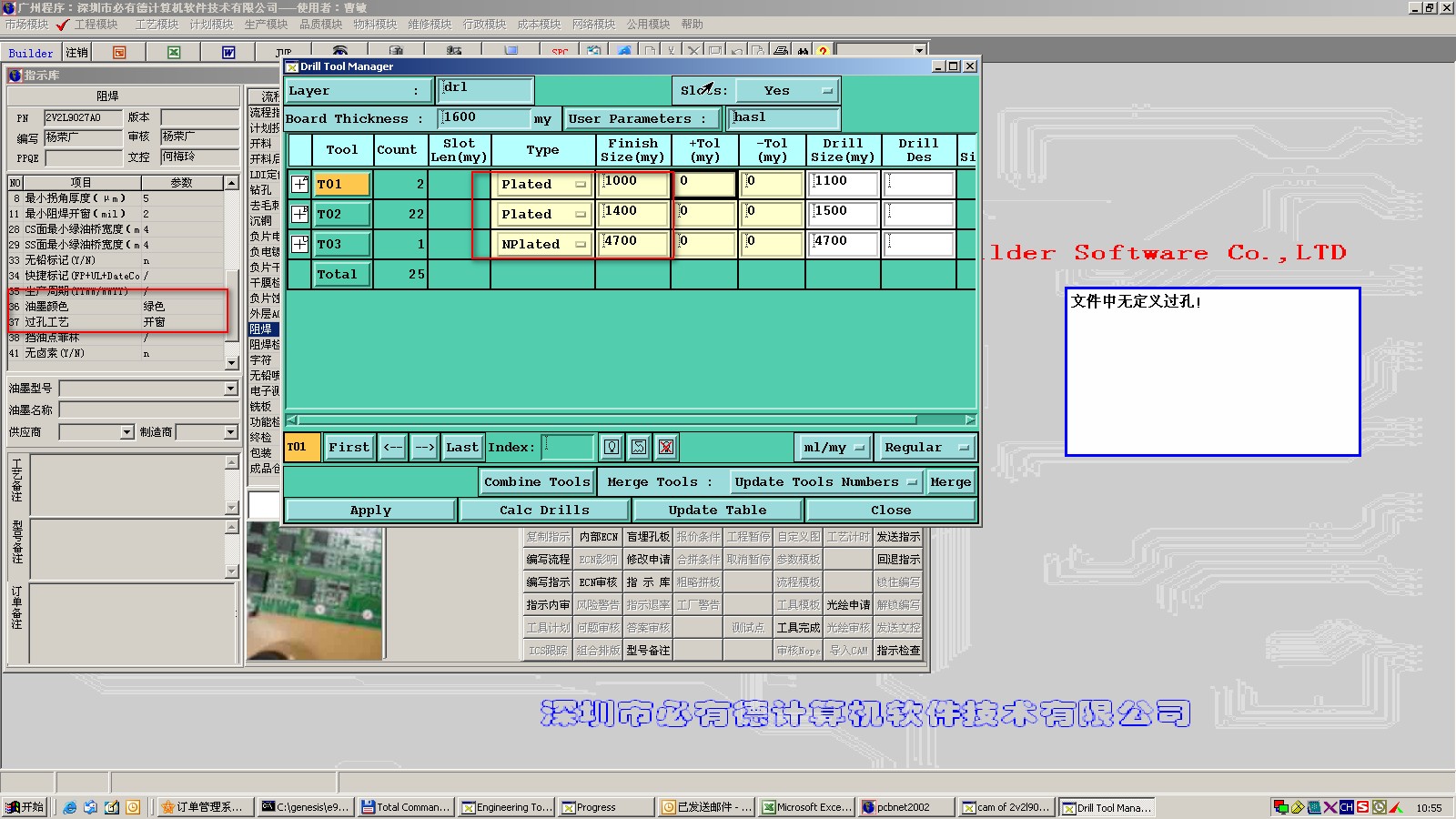Click the Calc Drills button
Viewport: 1456px width, 819px height.
tap(544, 511)
